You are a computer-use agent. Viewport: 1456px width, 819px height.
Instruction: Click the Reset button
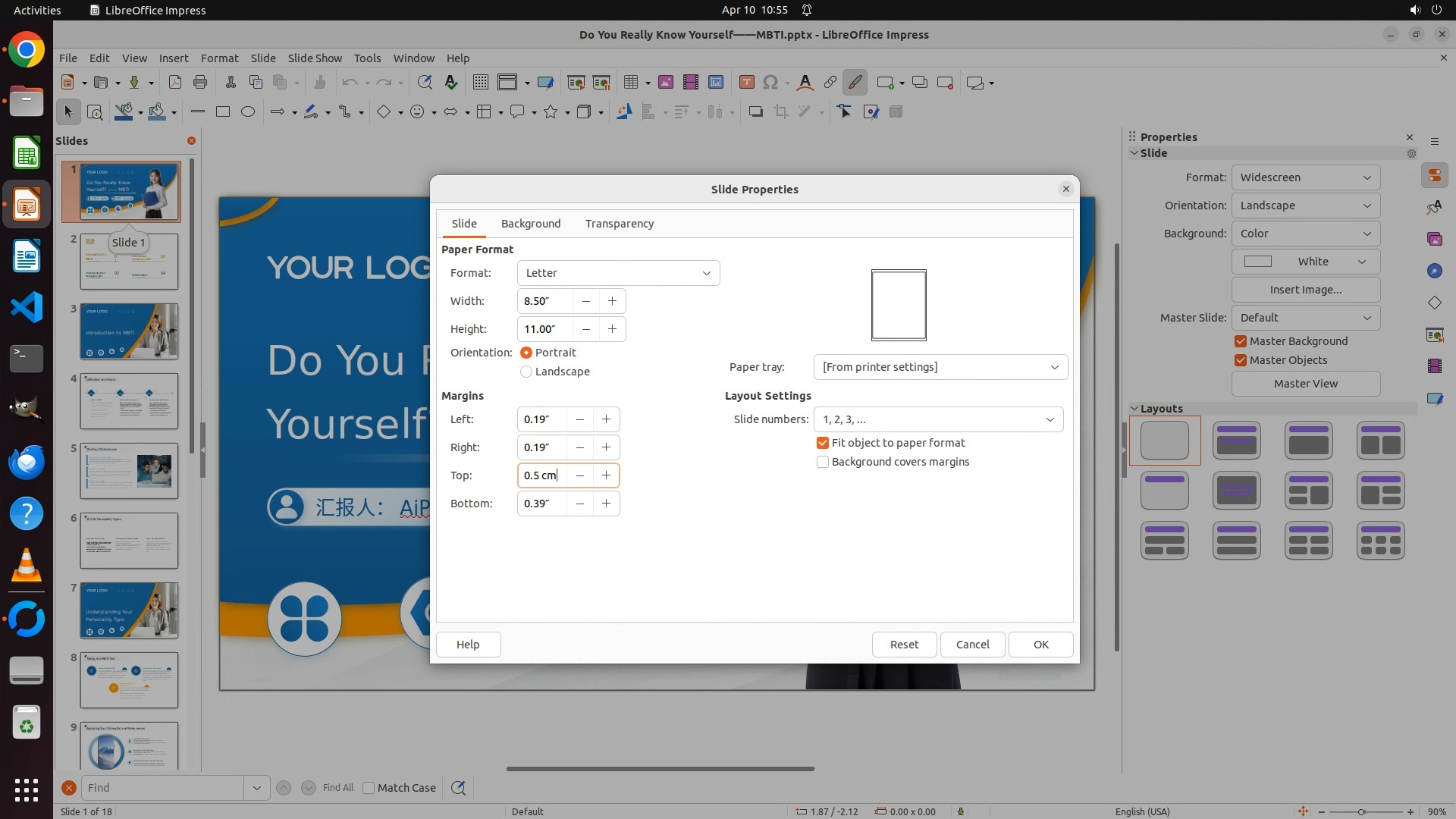(904, 645)
